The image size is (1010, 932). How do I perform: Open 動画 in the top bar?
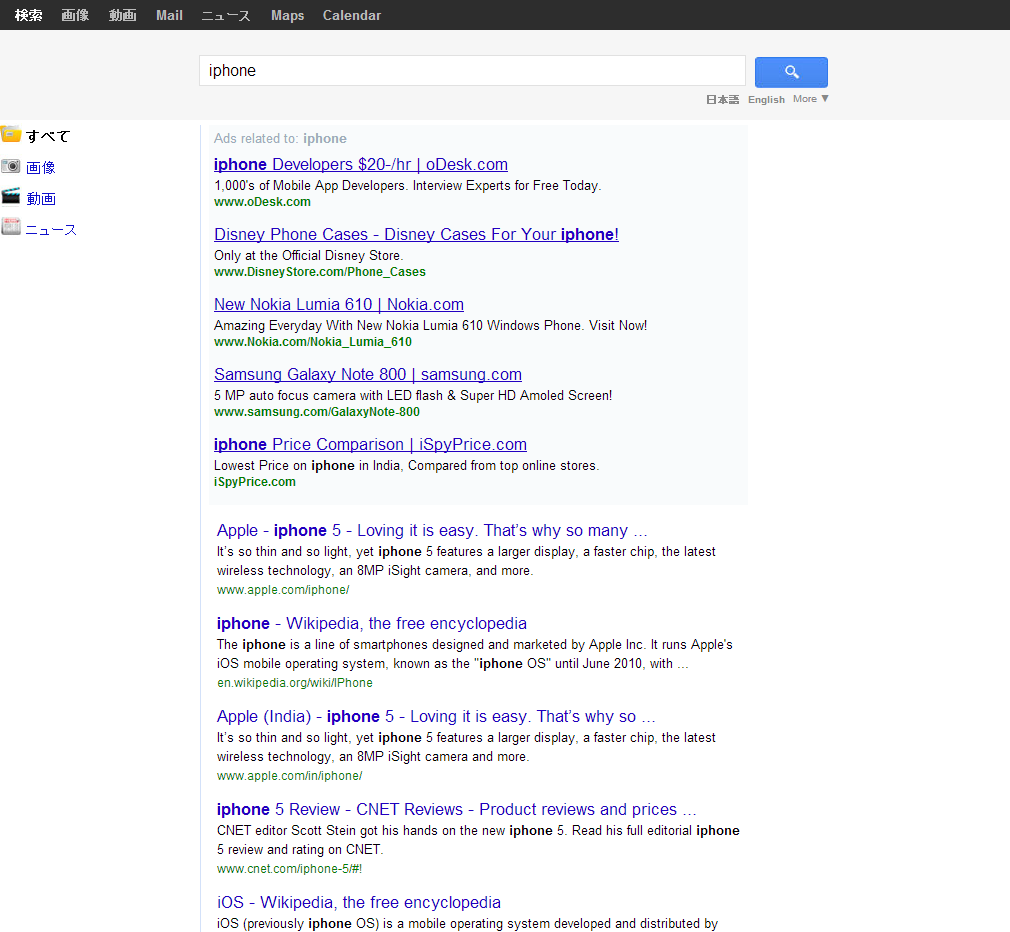(122, 15)
